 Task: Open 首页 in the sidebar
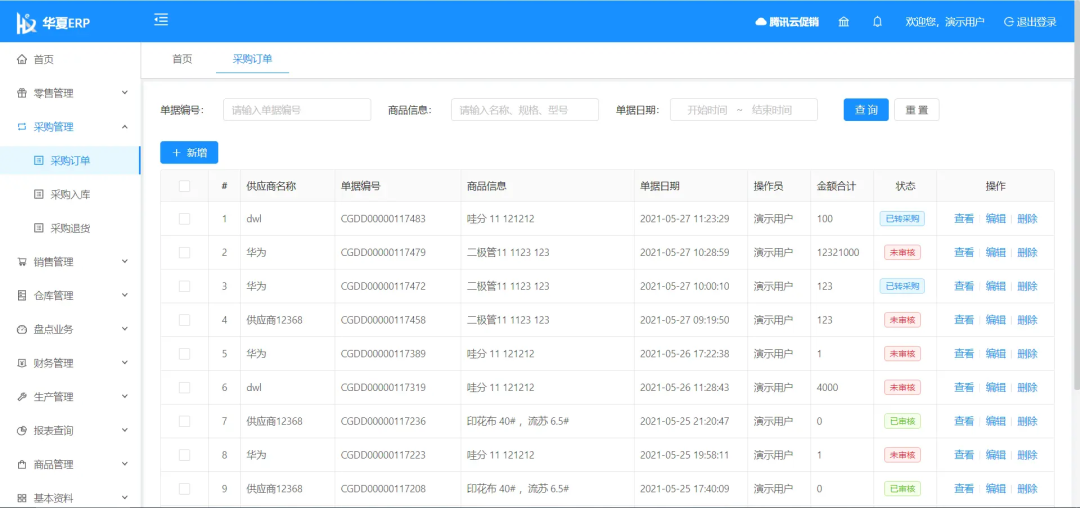click(x=70, y=59)
